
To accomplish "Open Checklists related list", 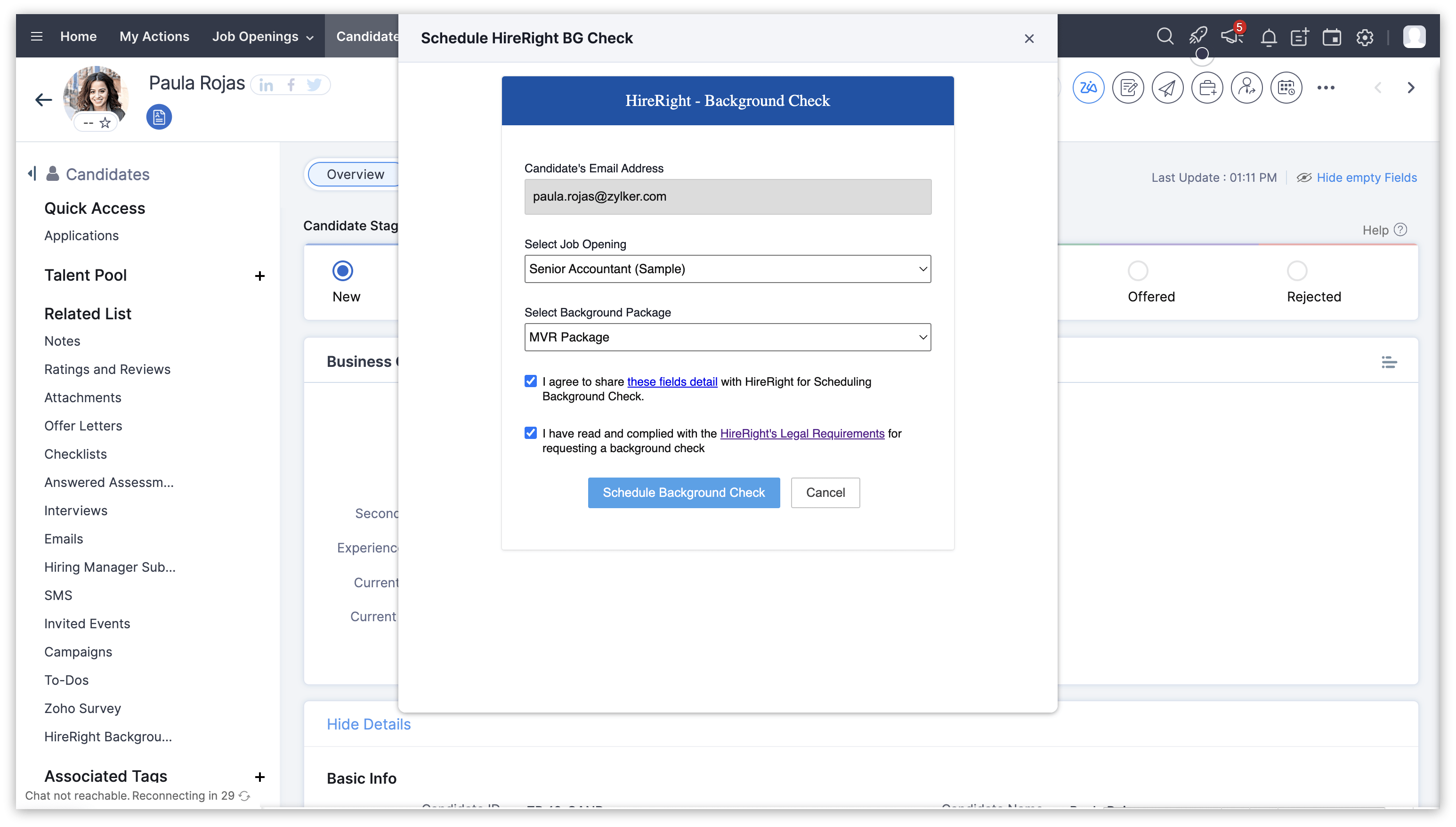I will (x=75, y=454).
